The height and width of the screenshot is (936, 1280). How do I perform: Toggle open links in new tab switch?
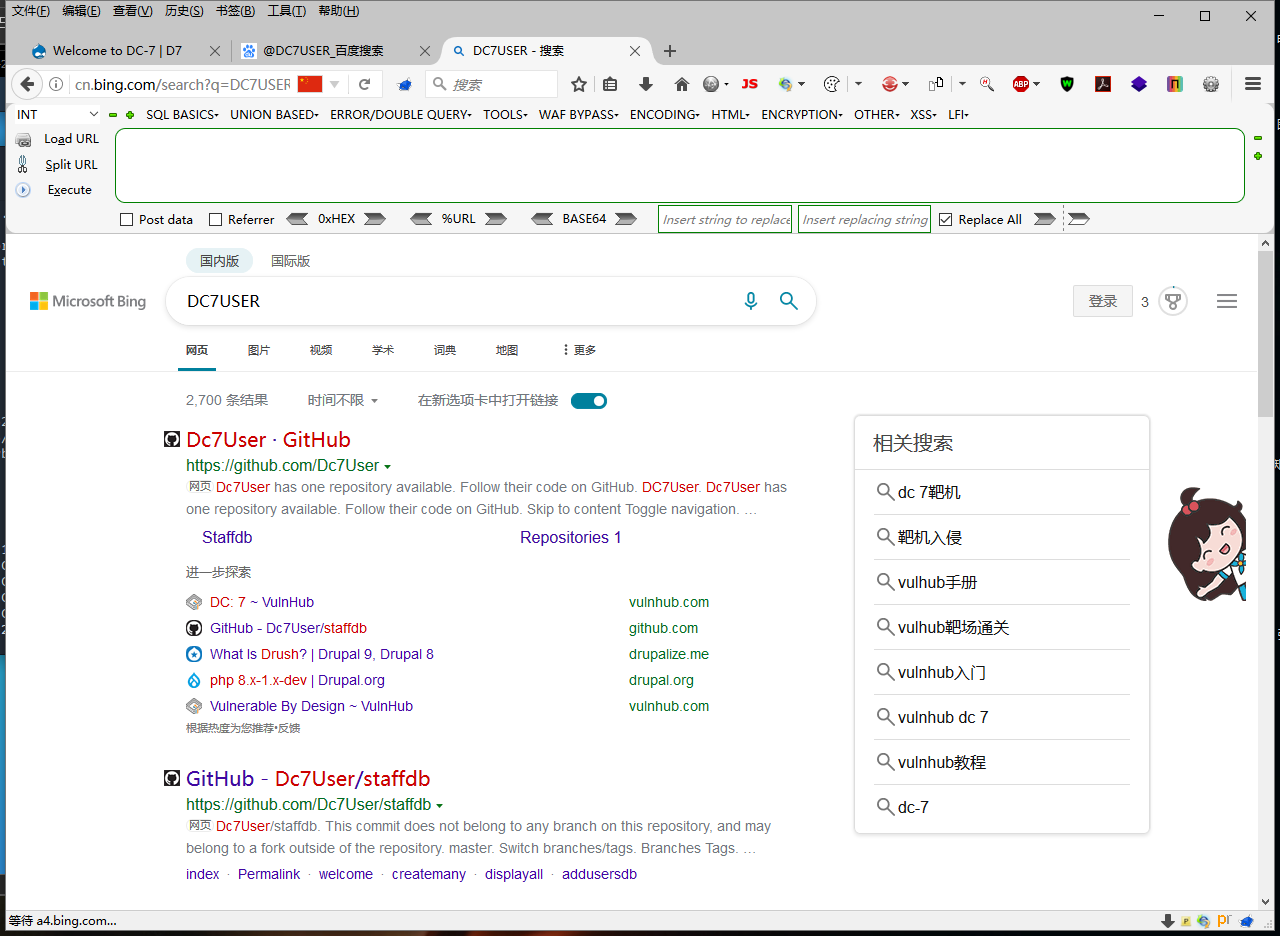(589, 401)
